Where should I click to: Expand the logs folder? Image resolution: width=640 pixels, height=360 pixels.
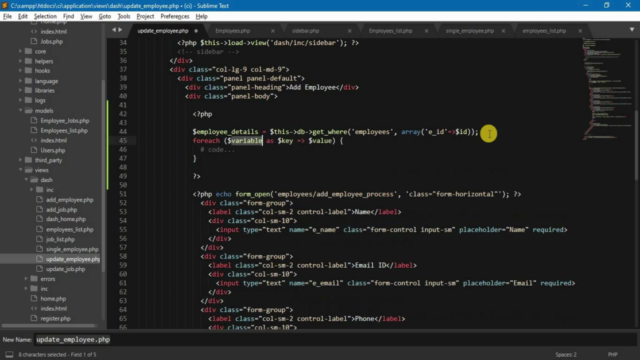[20, 100]
